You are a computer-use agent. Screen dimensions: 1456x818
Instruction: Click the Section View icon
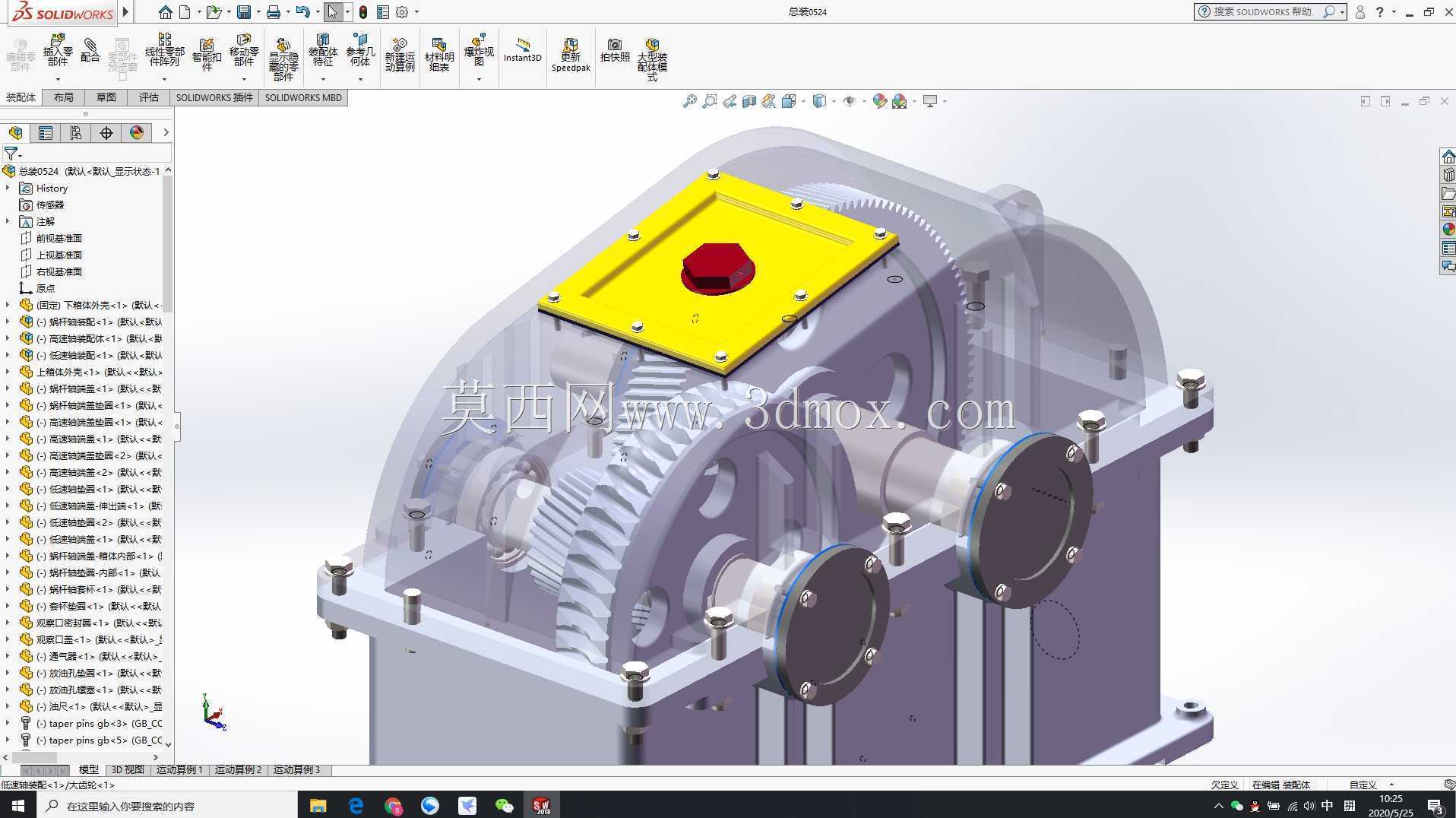[x=749, y=101]
